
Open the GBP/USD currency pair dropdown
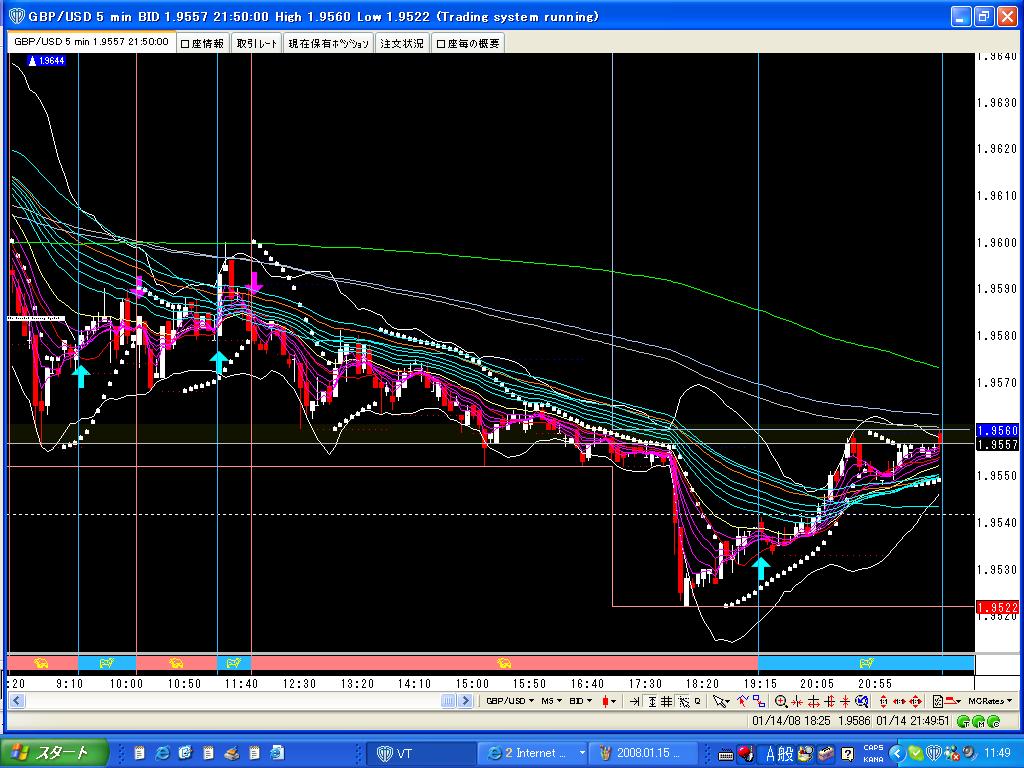509,701
